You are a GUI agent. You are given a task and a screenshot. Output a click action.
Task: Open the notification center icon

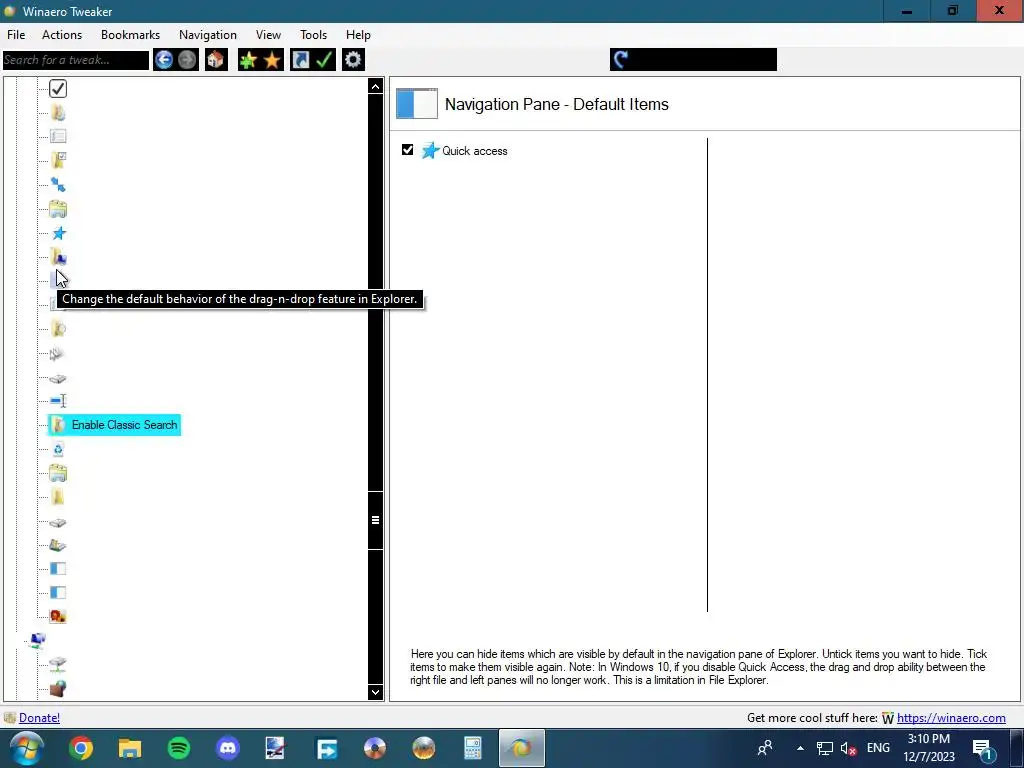(982, 748)
